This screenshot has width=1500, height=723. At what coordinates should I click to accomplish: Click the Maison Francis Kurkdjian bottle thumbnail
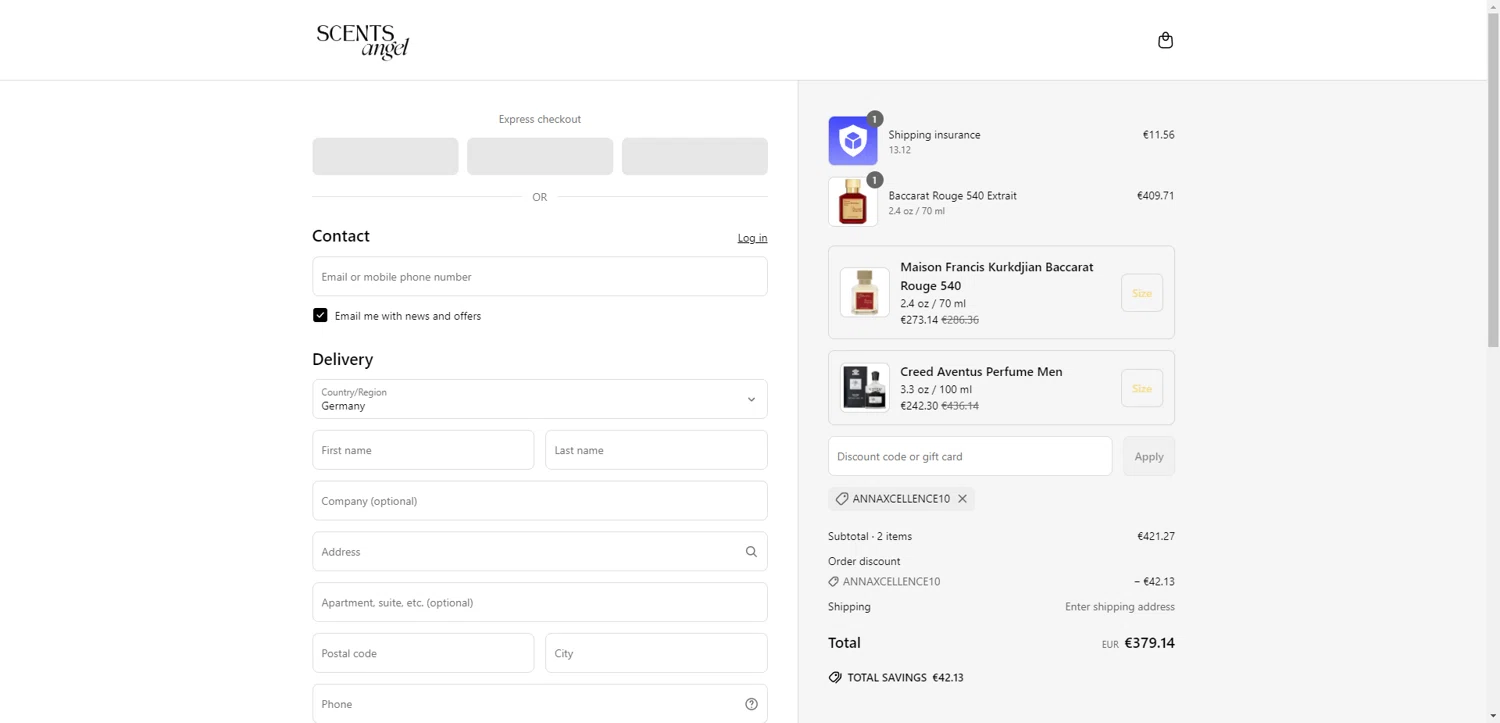click(865, 292)
